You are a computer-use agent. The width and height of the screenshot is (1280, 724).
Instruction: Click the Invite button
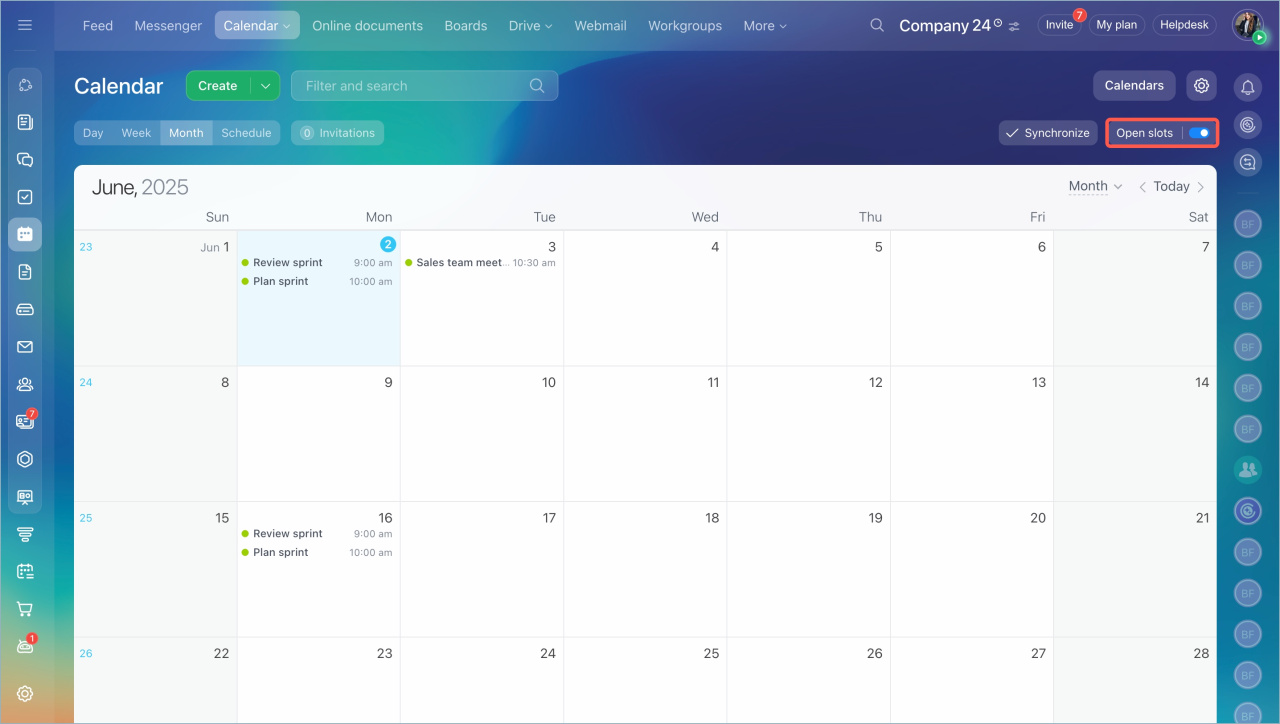click(1059, 25)
